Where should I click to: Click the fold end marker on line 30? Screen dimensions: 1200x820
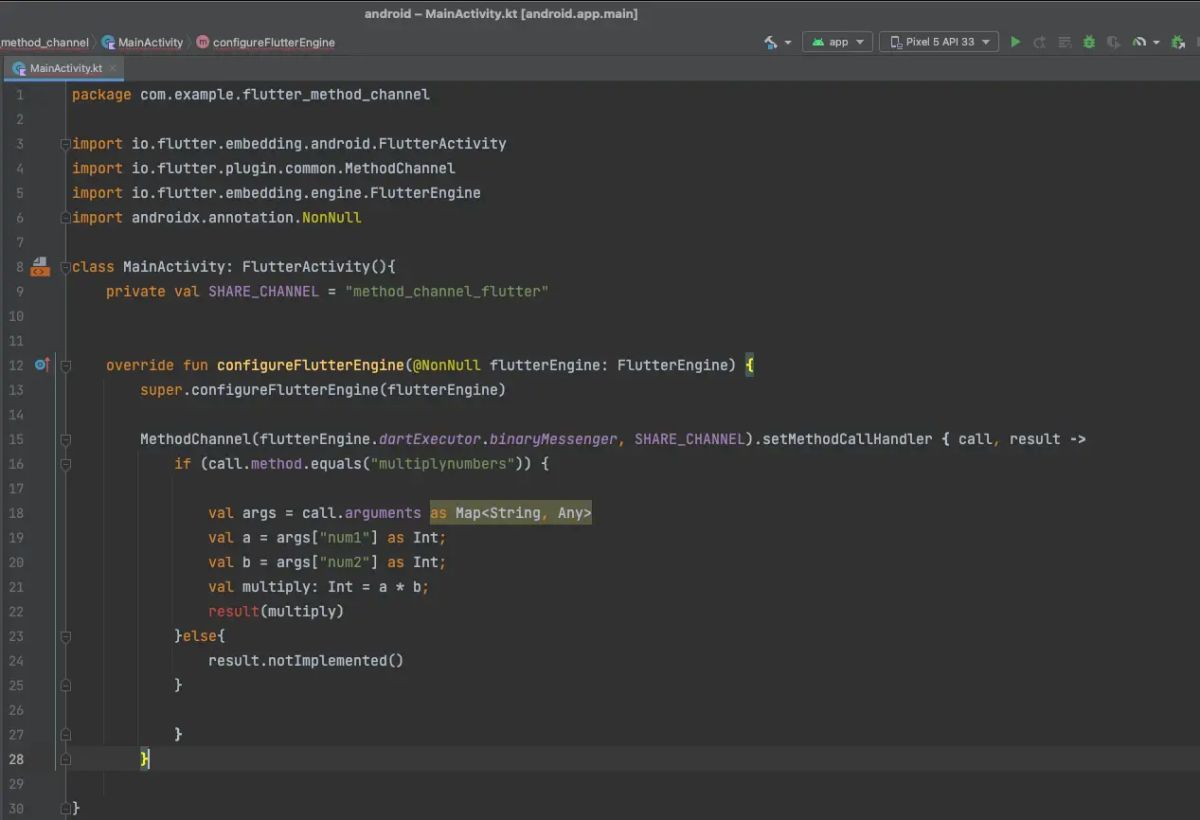(65, 808)
